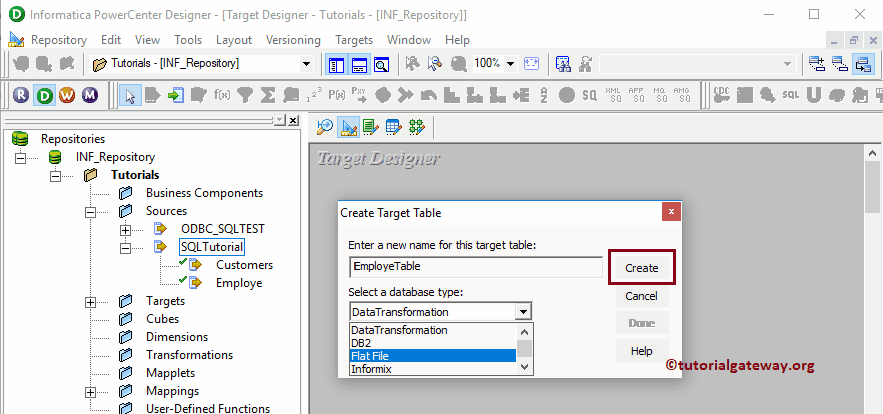Expand the Targets node
883x414 pixels.
(x=90, y=302)
